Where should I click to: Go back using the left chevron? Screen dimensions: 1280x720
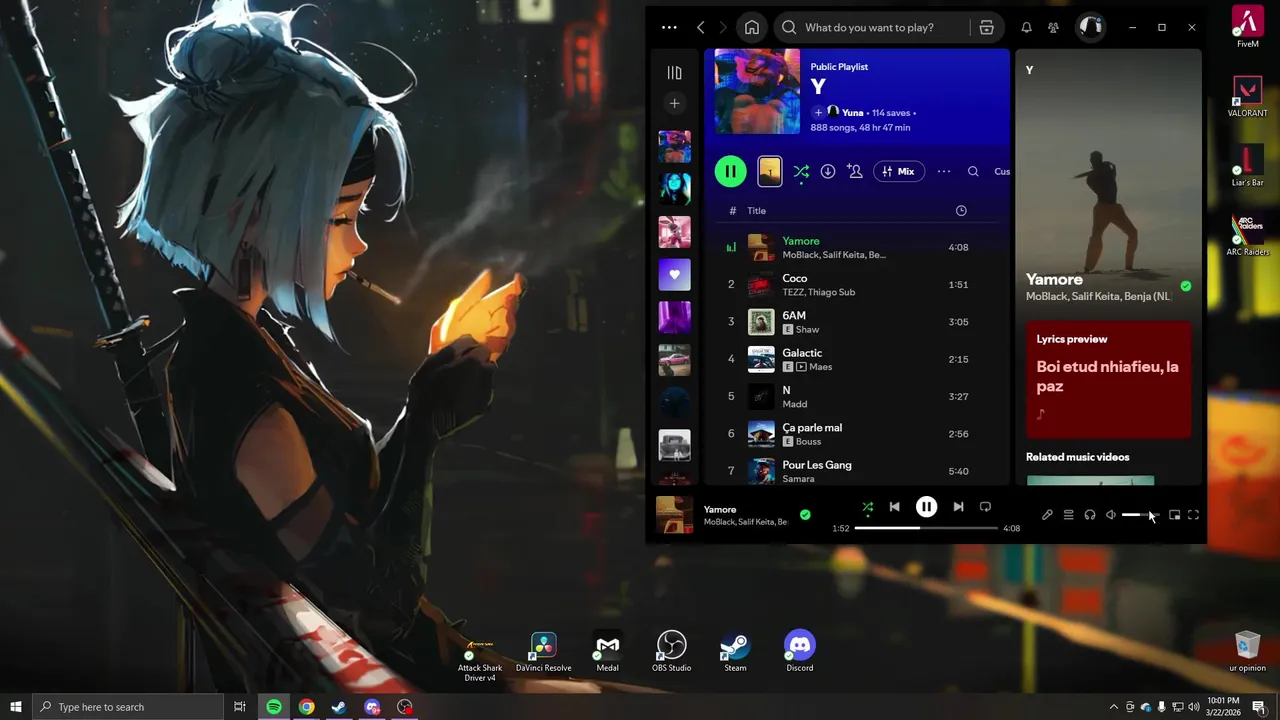[700, 27]
